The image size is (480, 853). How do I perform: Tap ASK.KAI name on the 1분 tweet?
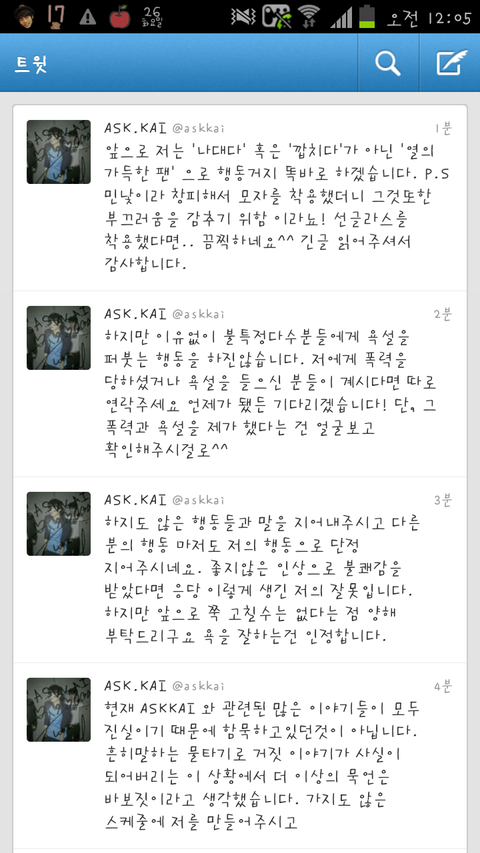135,128
